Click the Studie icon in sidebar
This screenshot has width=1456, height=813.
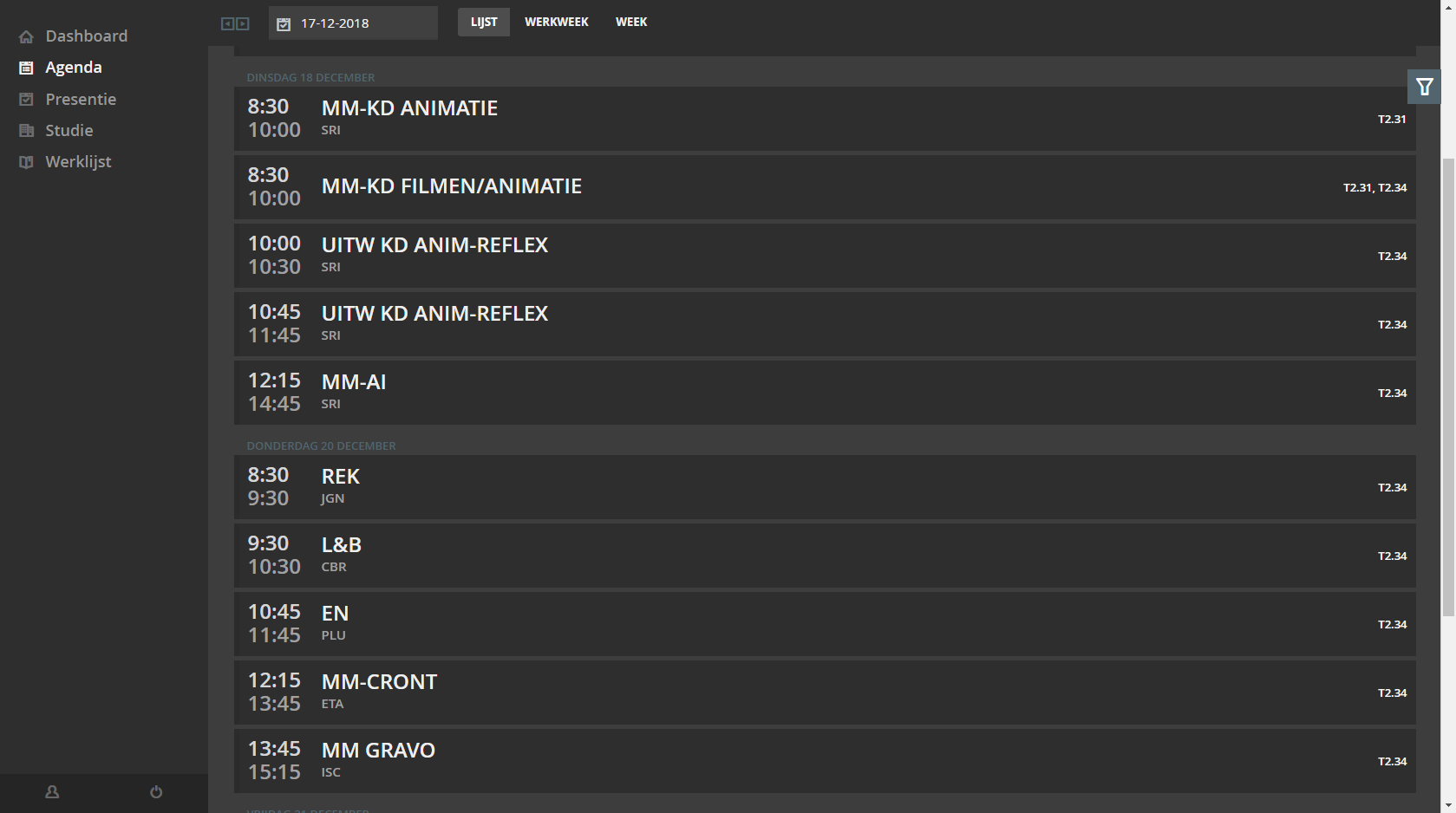point(26,131)
